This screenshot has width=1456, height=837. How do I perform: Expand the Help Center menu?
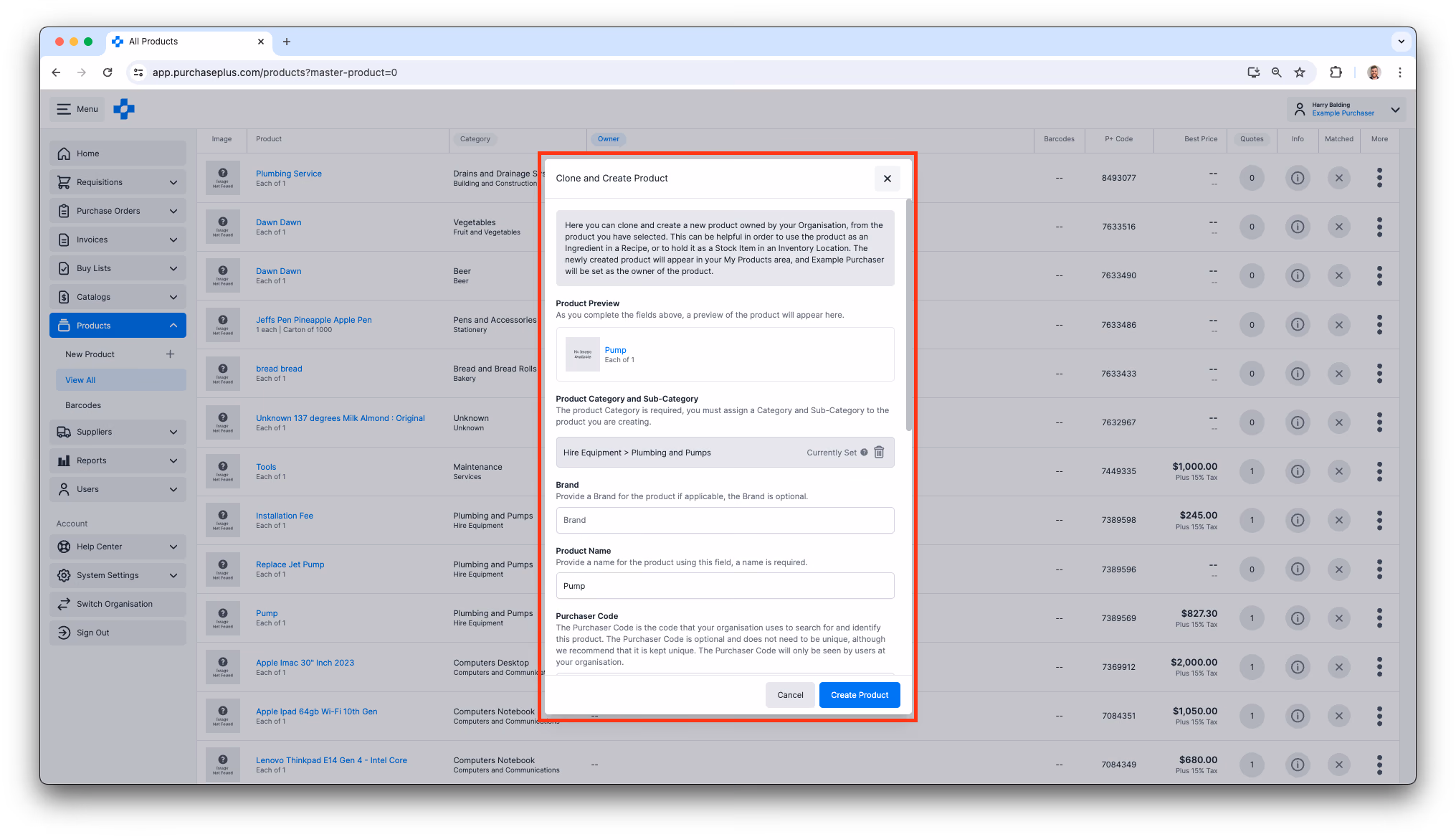[x=118, y=547]
